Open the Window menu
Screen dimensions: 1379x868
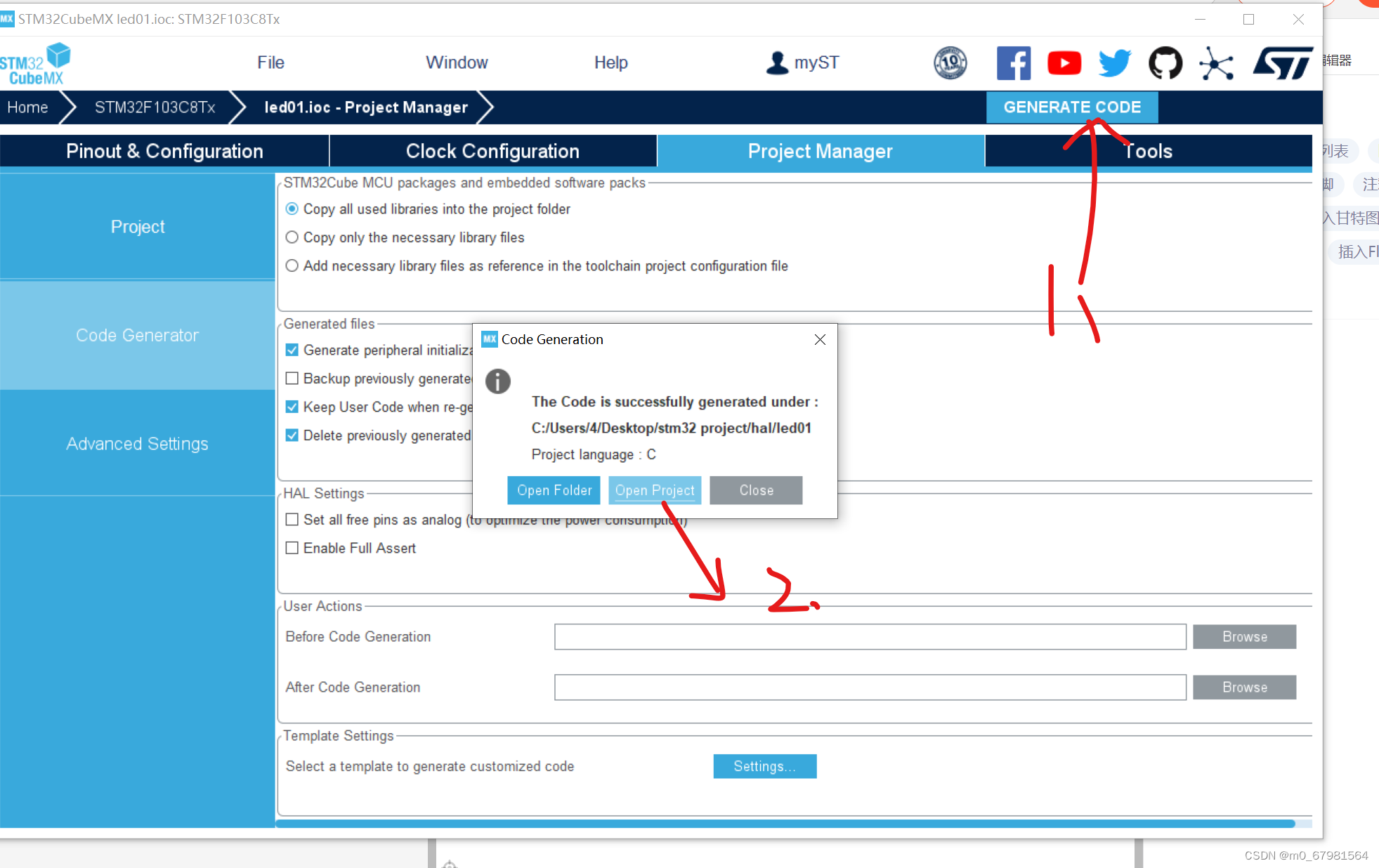tap(457, 63)
